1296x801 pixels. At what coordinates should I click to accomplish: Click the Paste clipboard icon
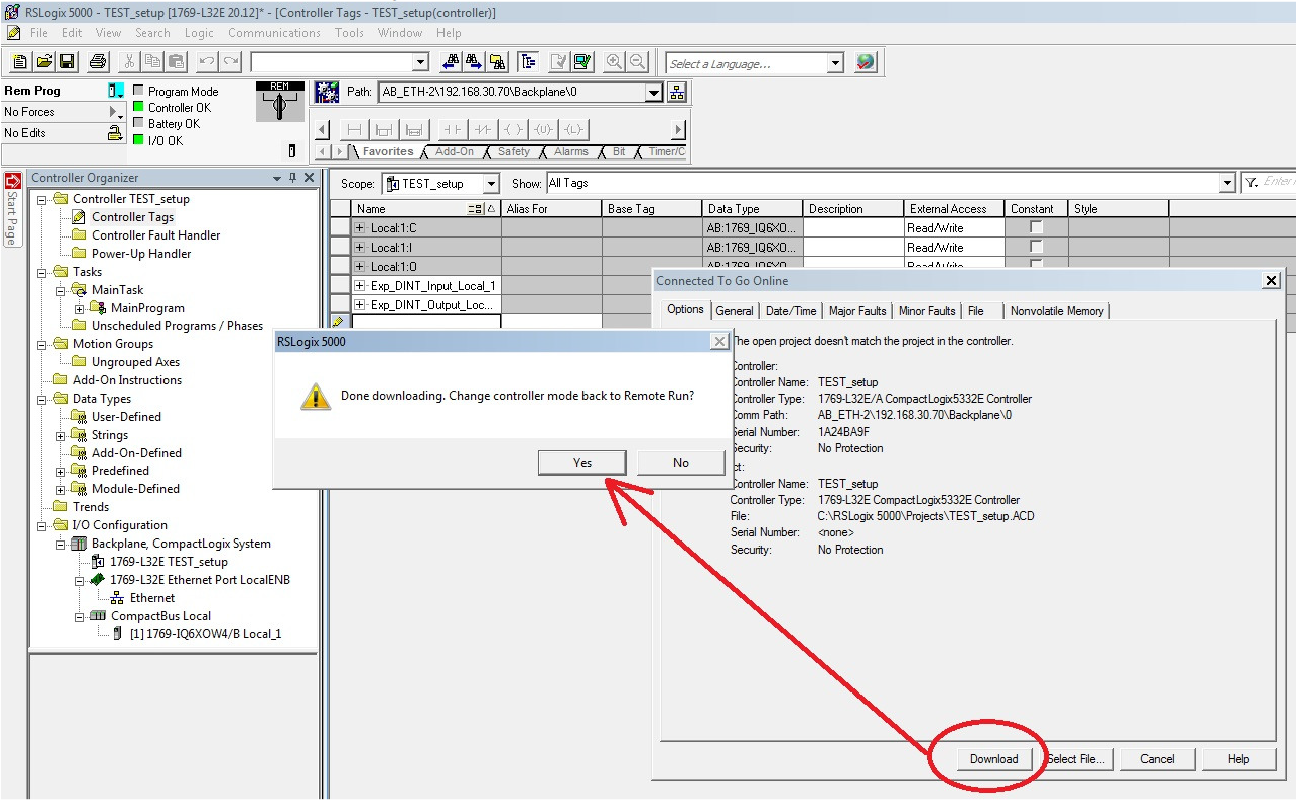[176, 62]
